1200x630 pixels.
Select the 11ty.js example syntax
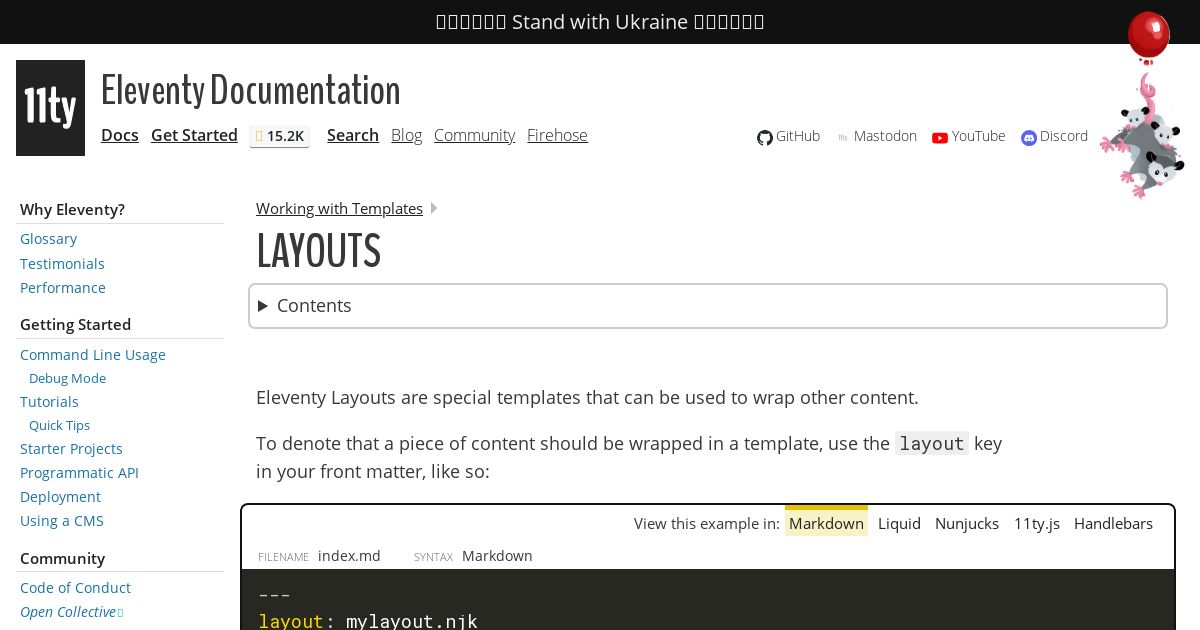pos(1036,523)
